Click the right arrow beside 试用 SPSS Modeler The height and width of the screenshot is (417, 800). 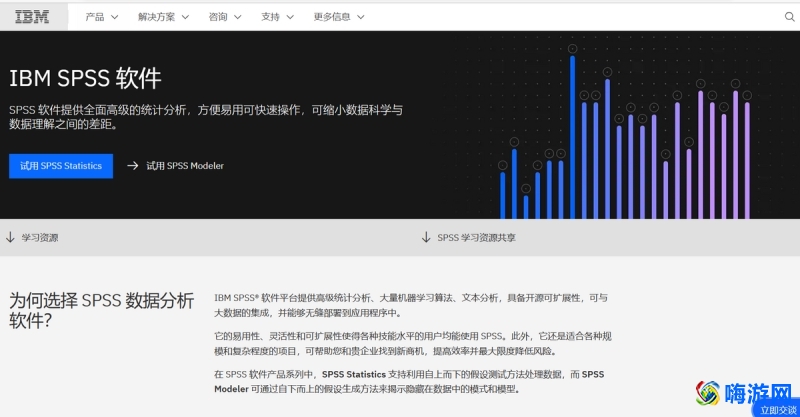[x=133, y=165]
